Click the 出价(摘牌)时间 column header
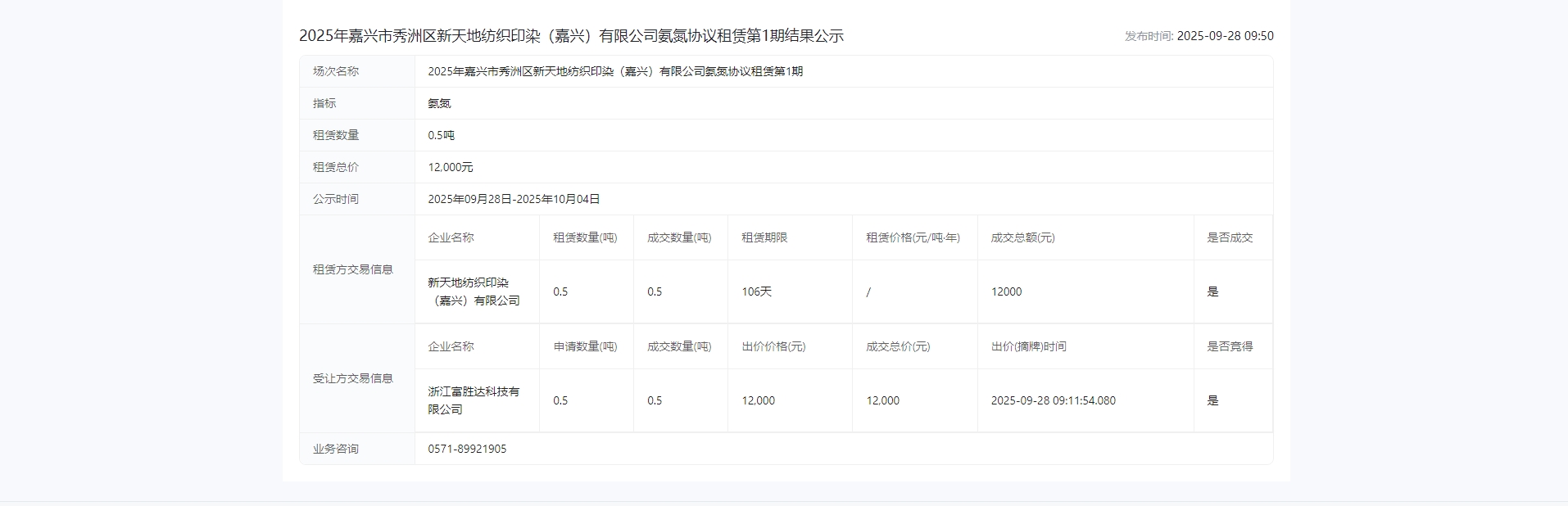Image resolution: width=1568 pixels, height=506 pixels. (x=1028, y=346)
